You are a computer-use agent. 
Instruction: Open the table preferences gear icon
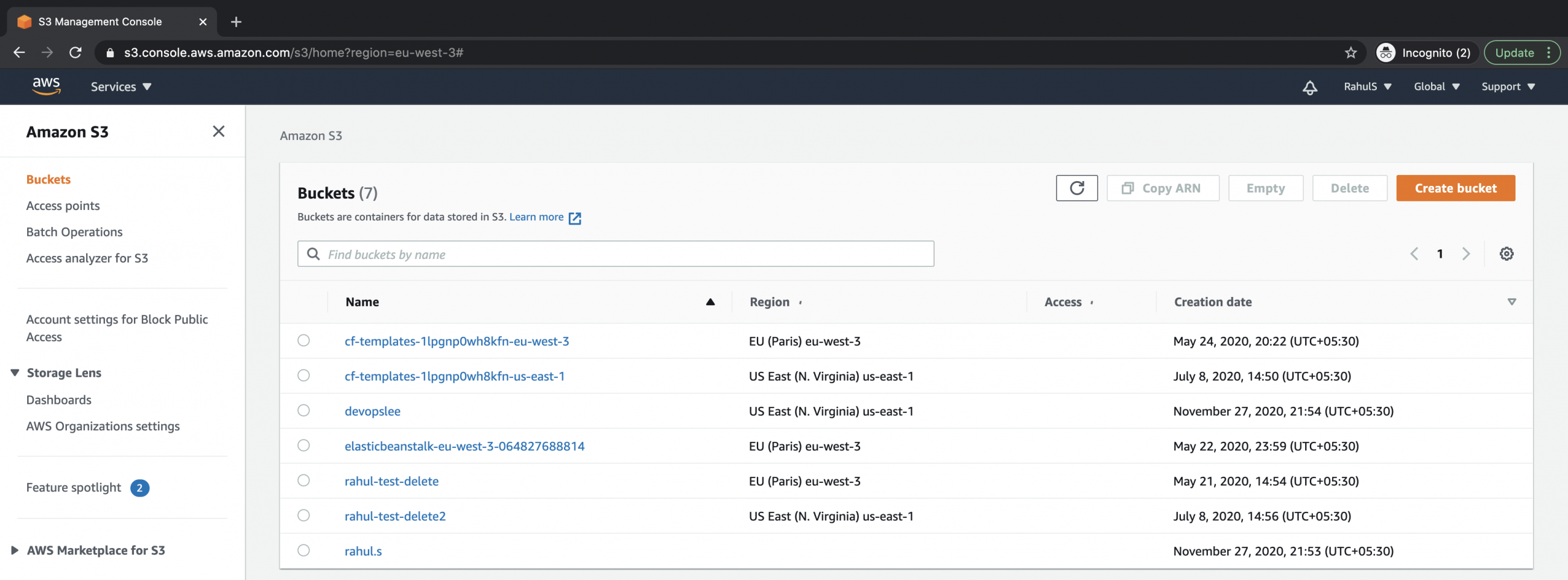[1506, 253]
